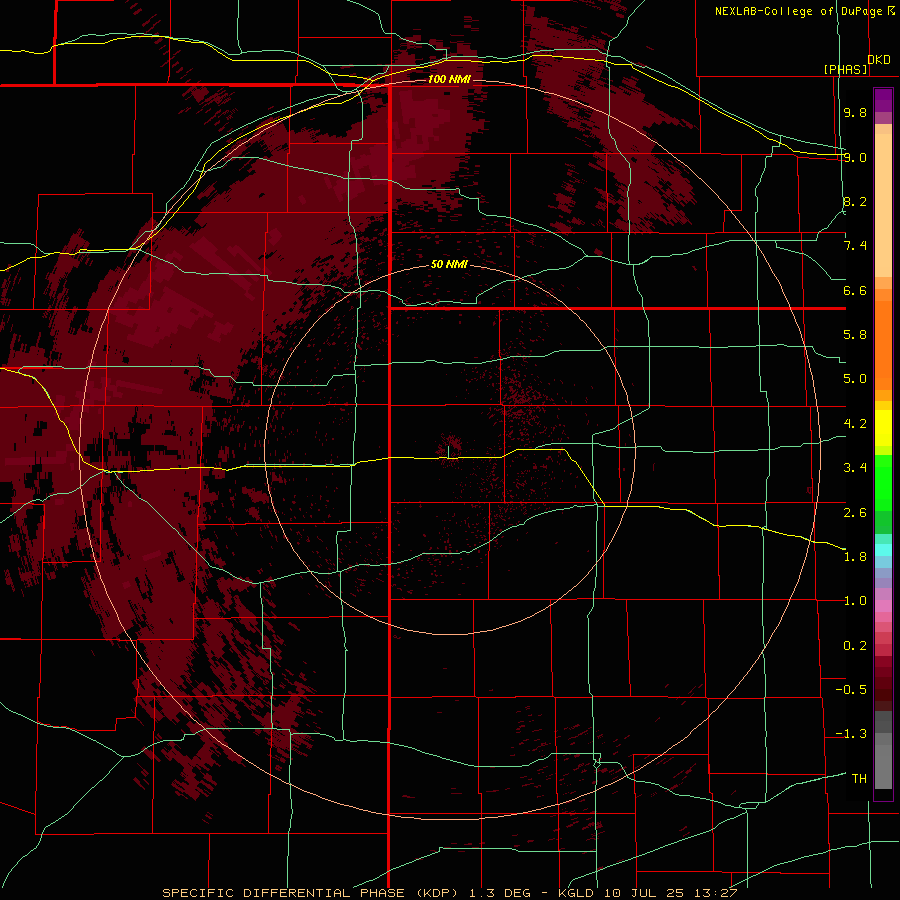The height and width of the screenshot is (900, 900).
Task: Pick the bright green swatch on color bar
Action: pos(883,482)
